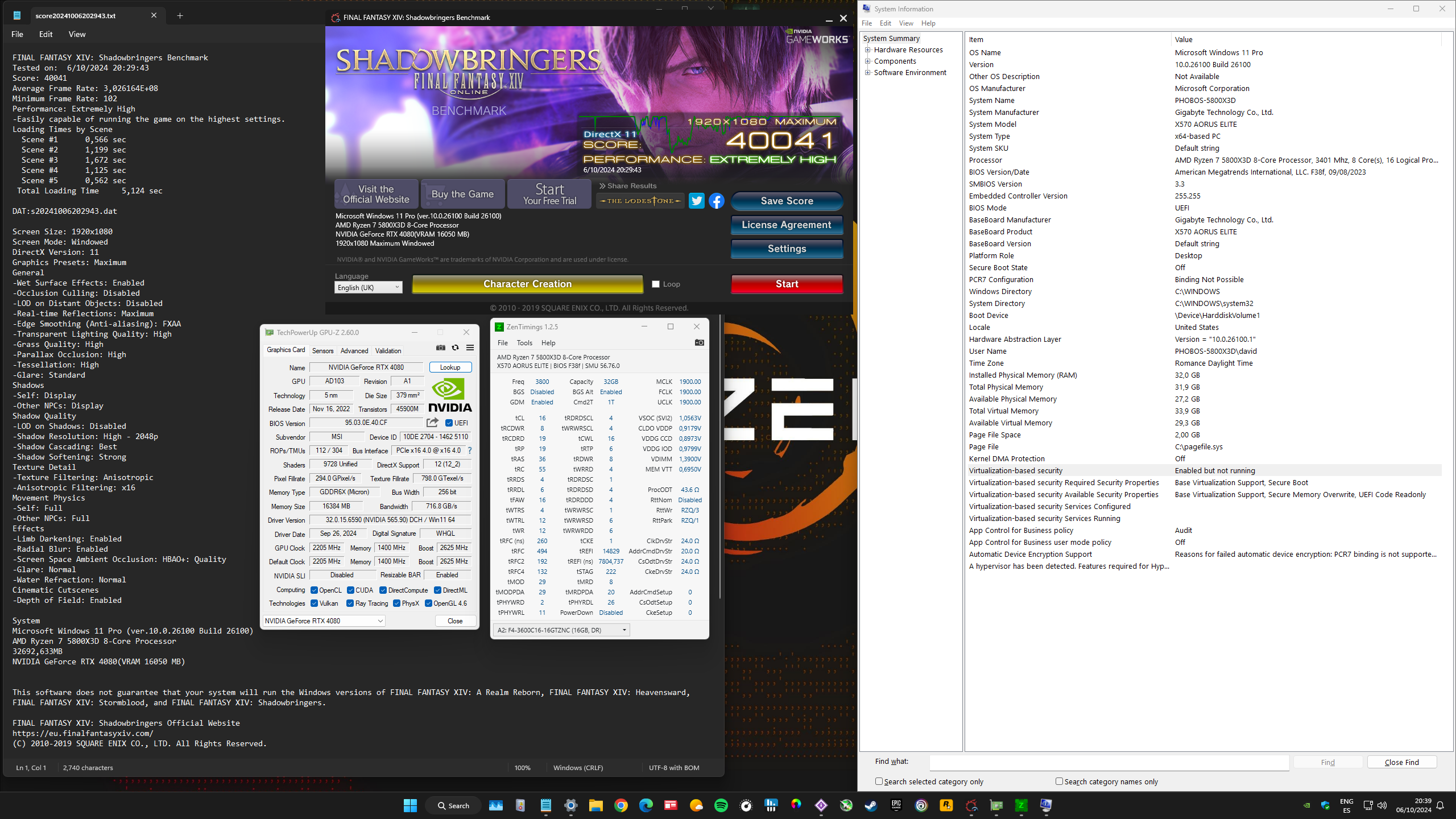
Task: Click the NVIDIA logo in GPU-Z
Action: pos(450,396)
